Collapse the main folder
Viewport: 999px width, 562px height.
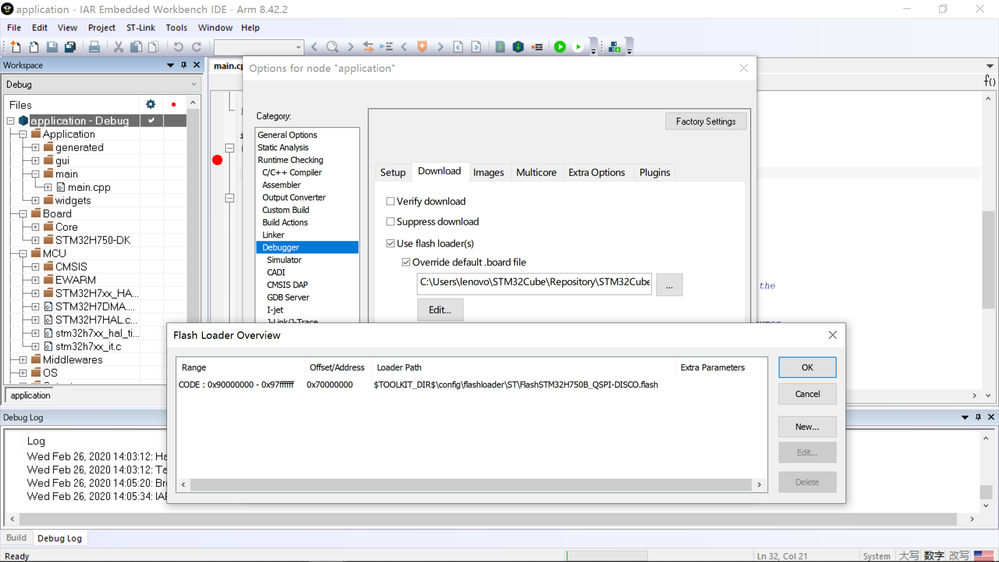coord(36,174)
